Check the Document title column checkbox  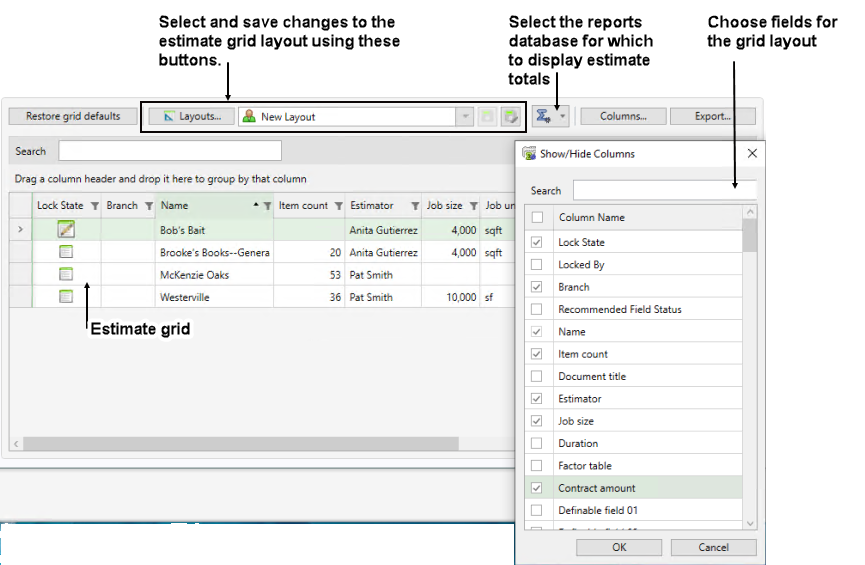coord(537,376)
